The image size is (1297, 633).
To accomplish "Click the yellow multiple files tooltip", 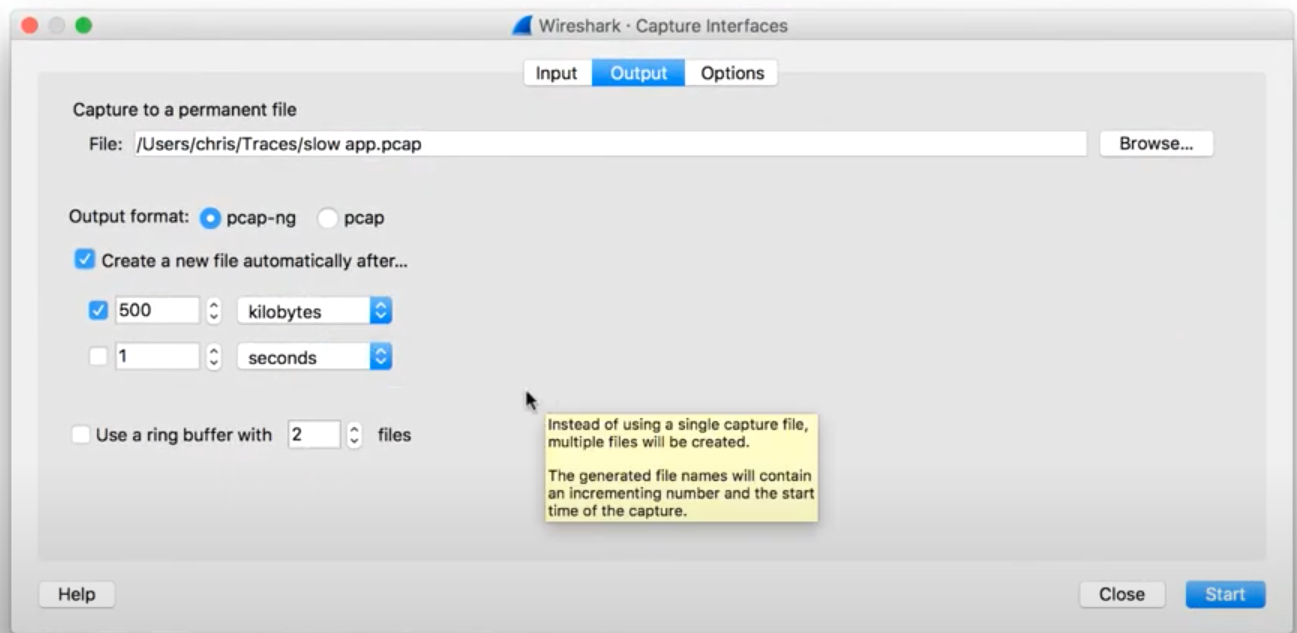I will 681,467.
